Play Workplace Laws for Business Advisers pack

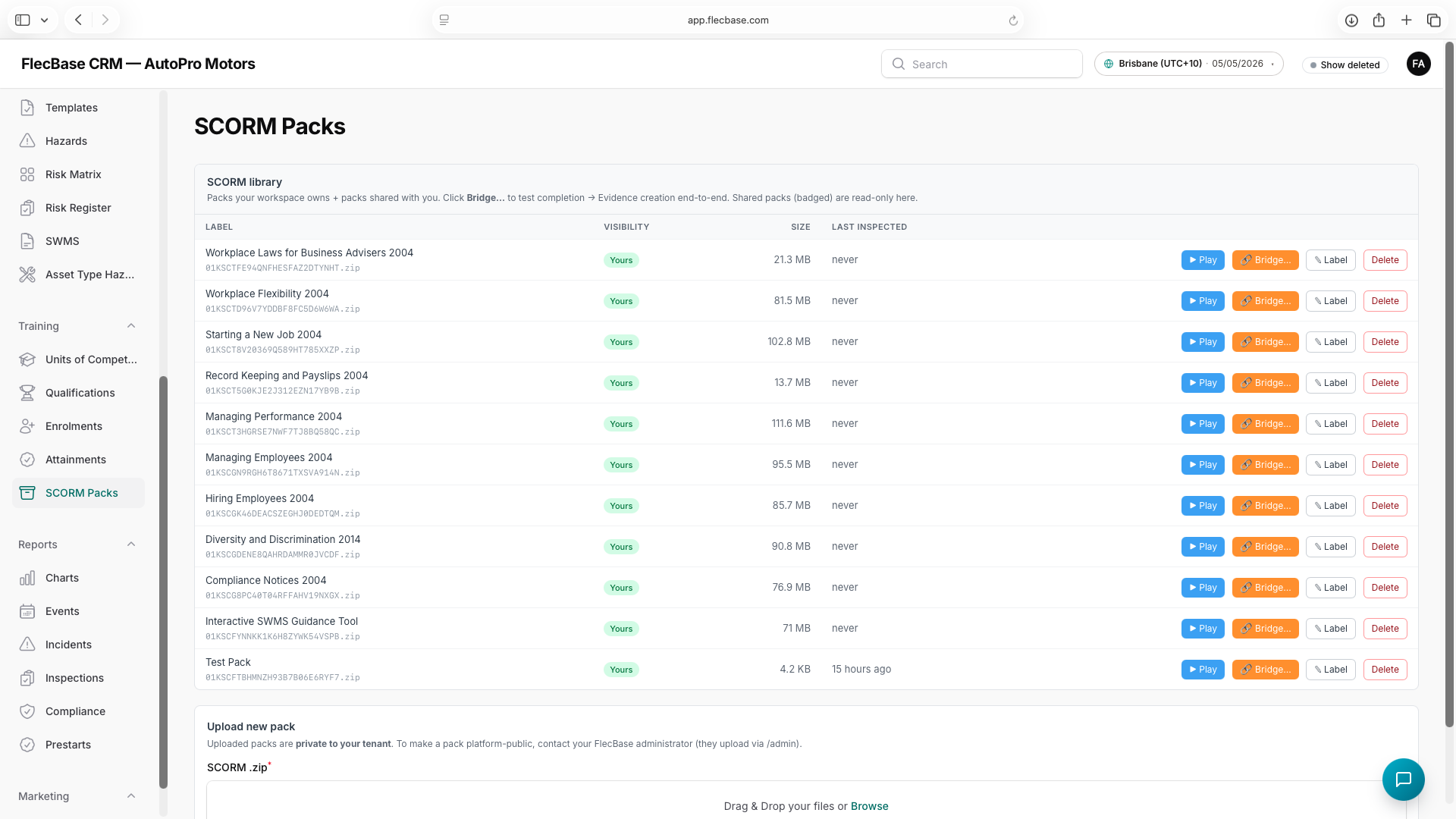pos(1203,260)
